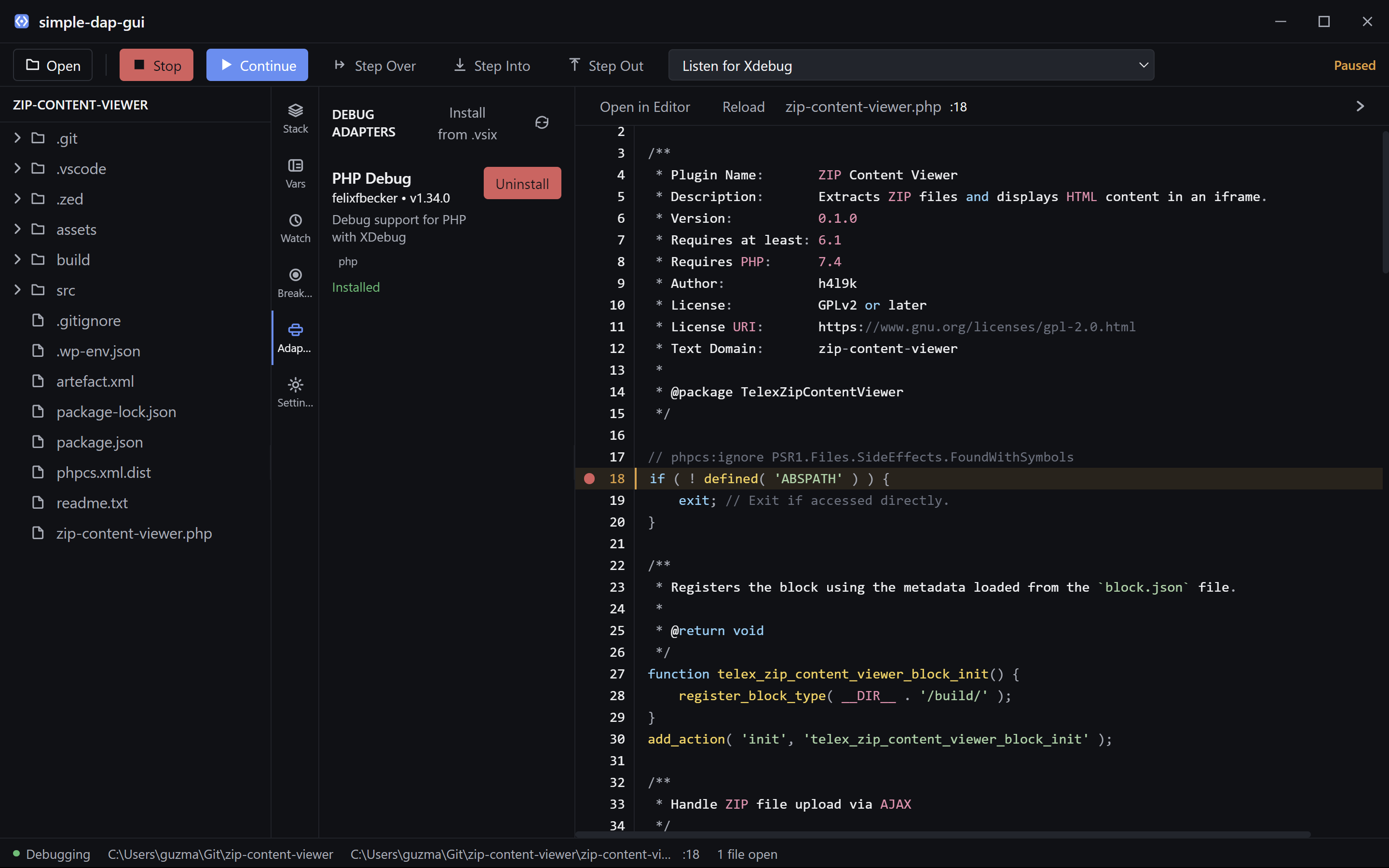This screenshot has width=1389, height=868.
Task: Expand the src folder
Action: click(x=17, y=290)
